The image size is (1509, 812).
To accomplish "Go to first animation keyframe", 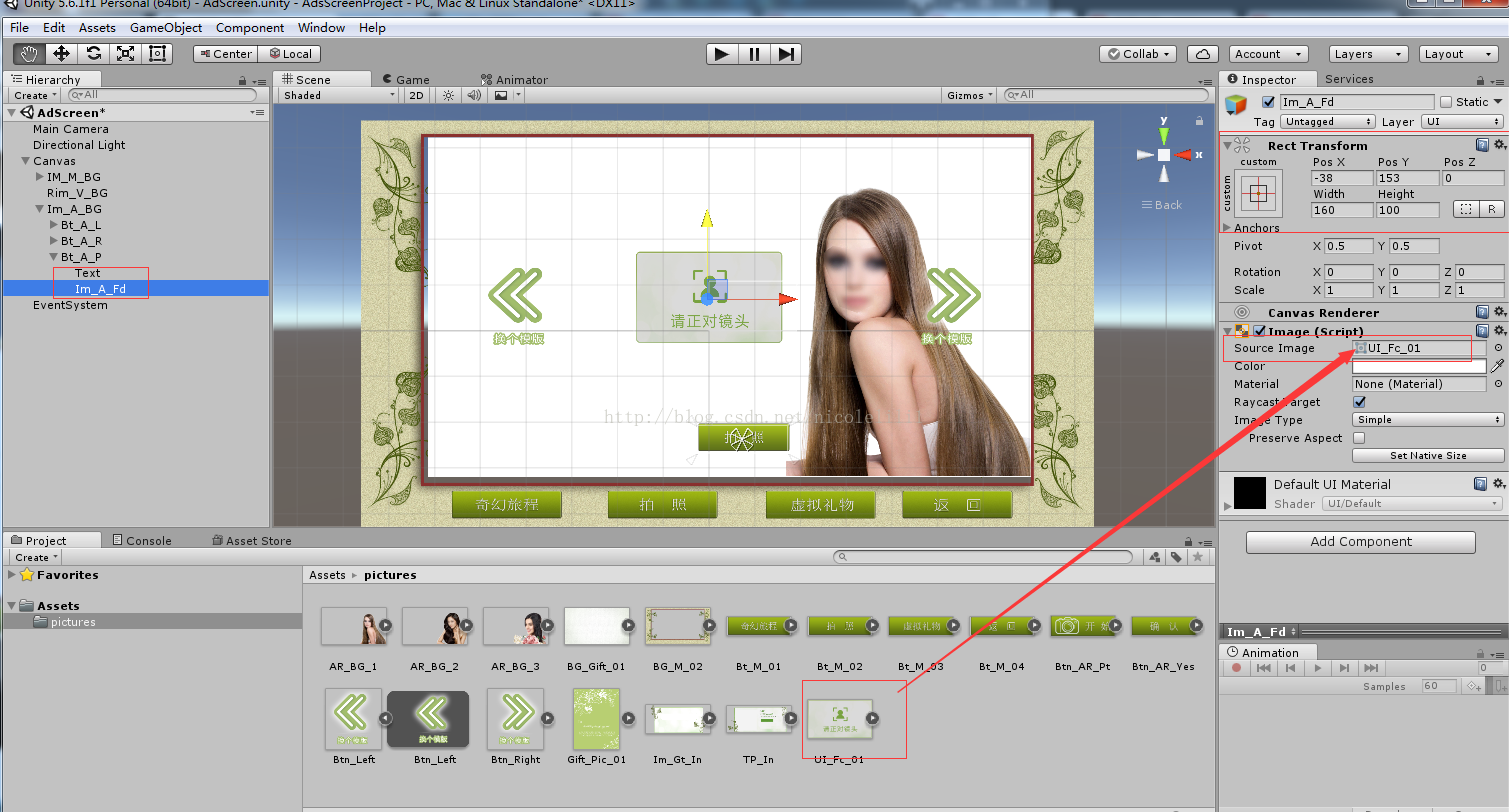I will pos(1263,668).
